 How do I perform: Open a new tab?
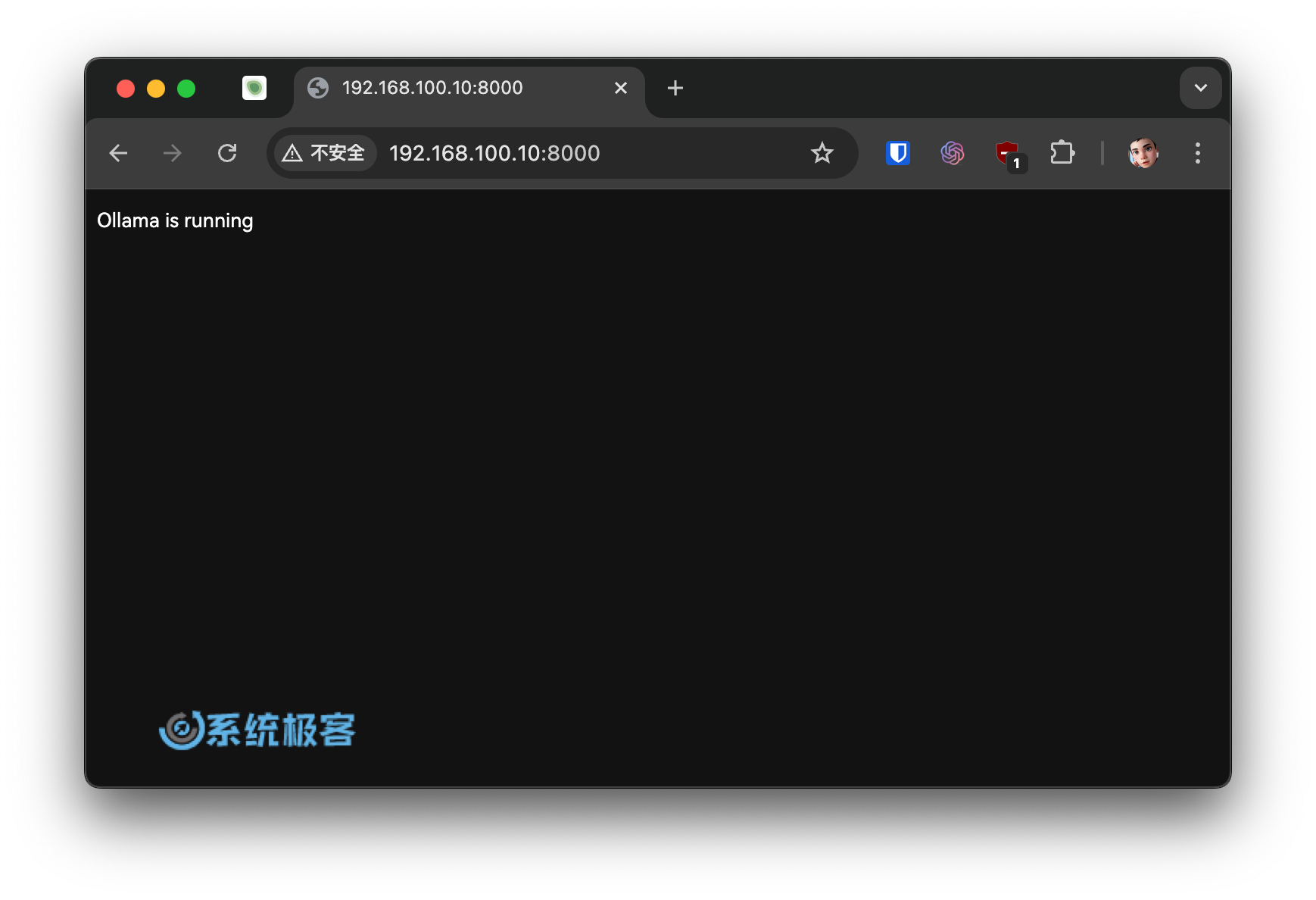pos(675,89)
